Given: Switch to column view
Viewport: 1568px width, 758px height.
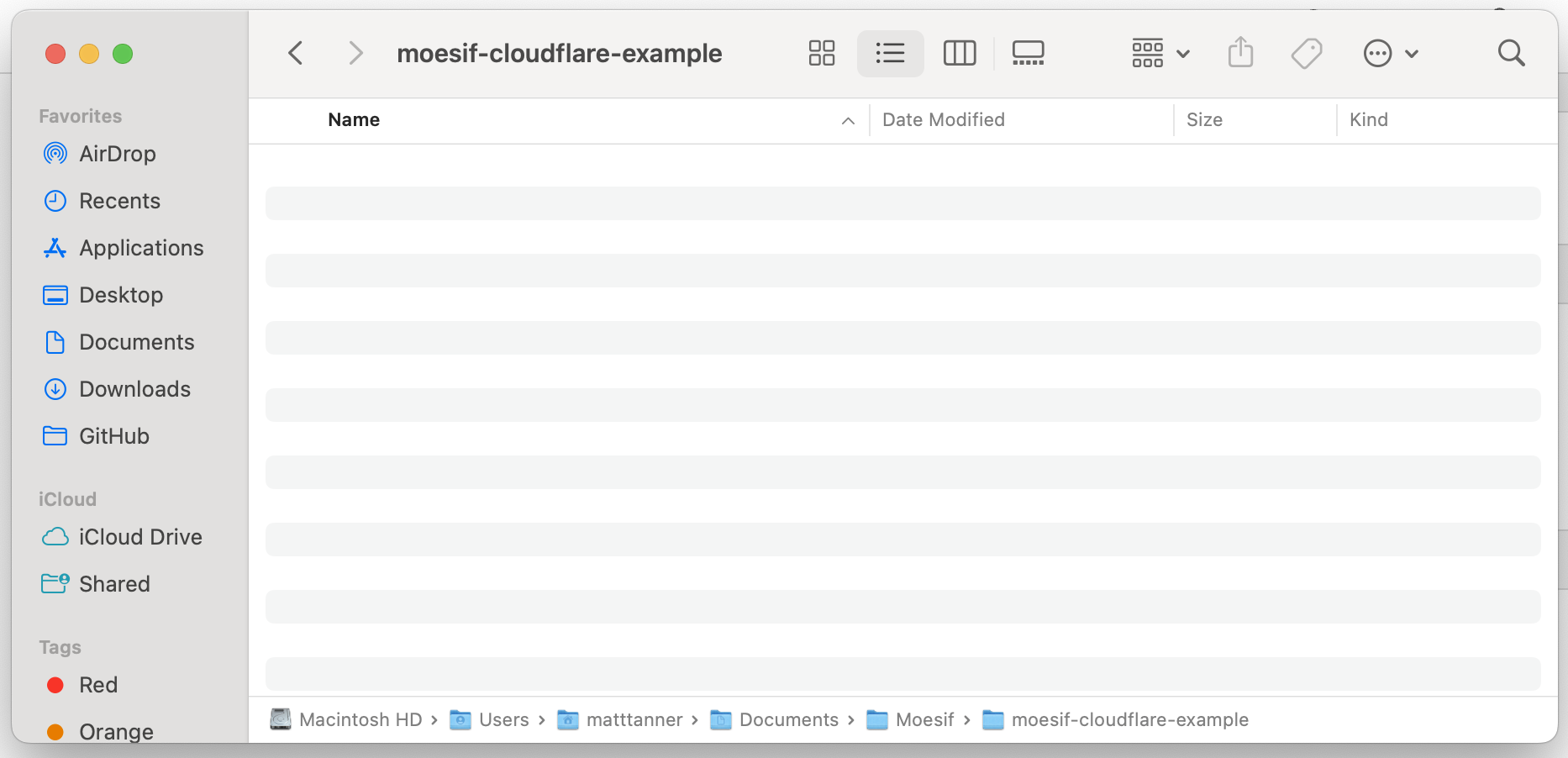Looking at the screenshot, I should pyautogui.click(x=960, y=52).
